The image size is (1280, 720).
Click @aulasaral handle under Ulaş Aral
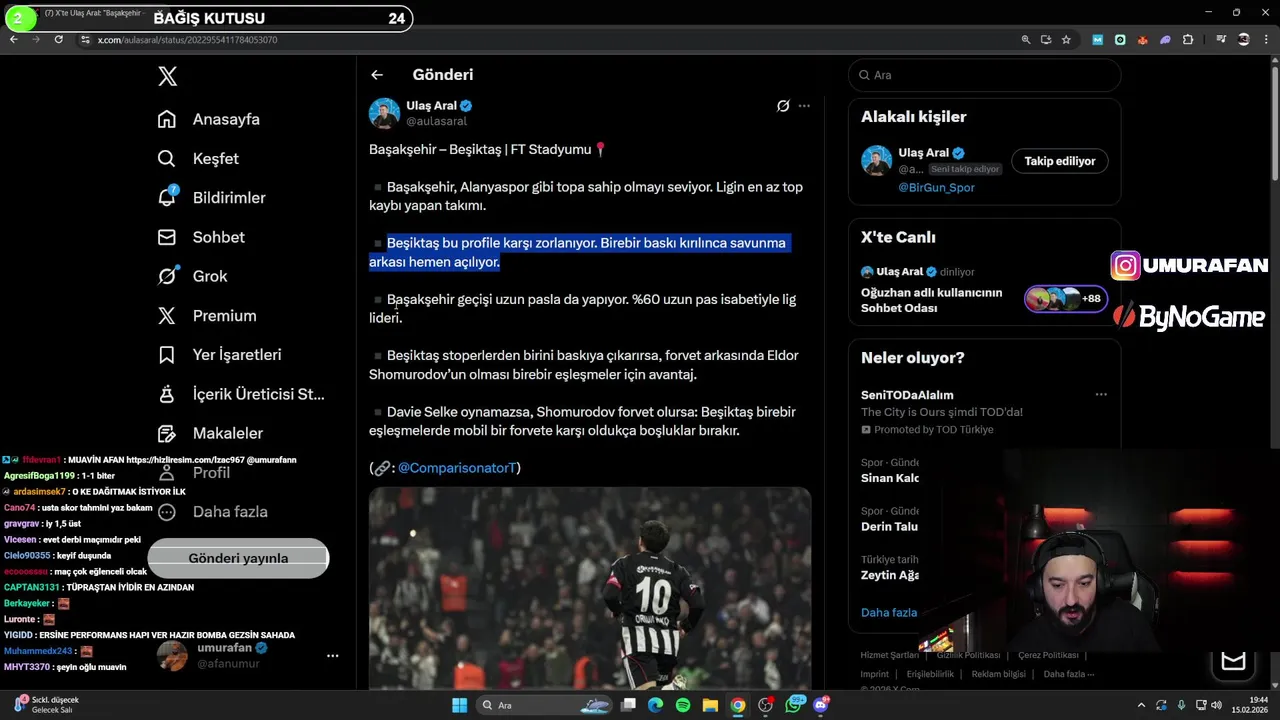pyautogui.click(x=436, y=121)
